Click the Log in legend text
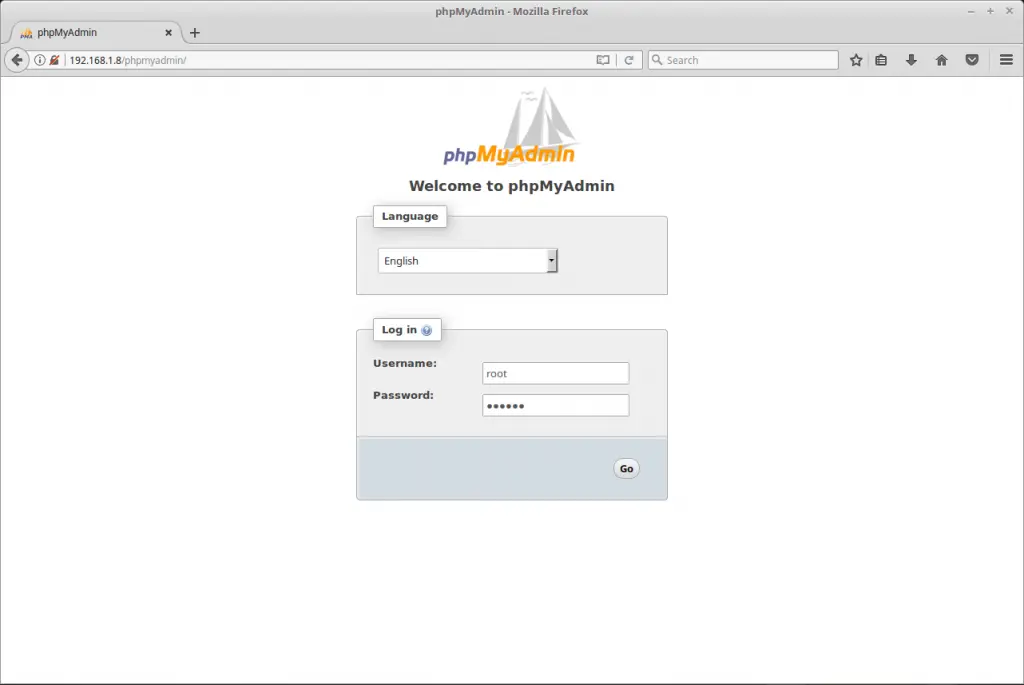Image resolution: width=1024 pixels, height=685 pixels. click(x=399, y=330)
